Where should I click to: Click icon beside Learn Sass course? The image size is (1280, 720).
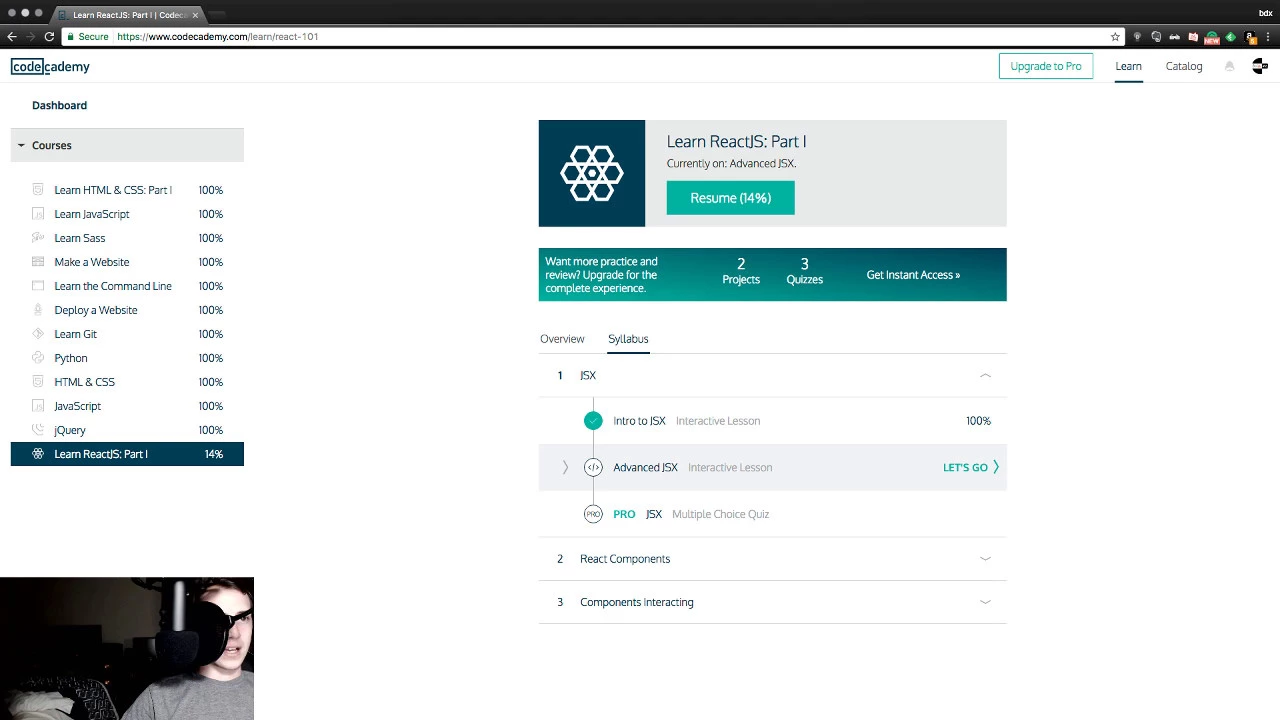(x=38, y=238)
